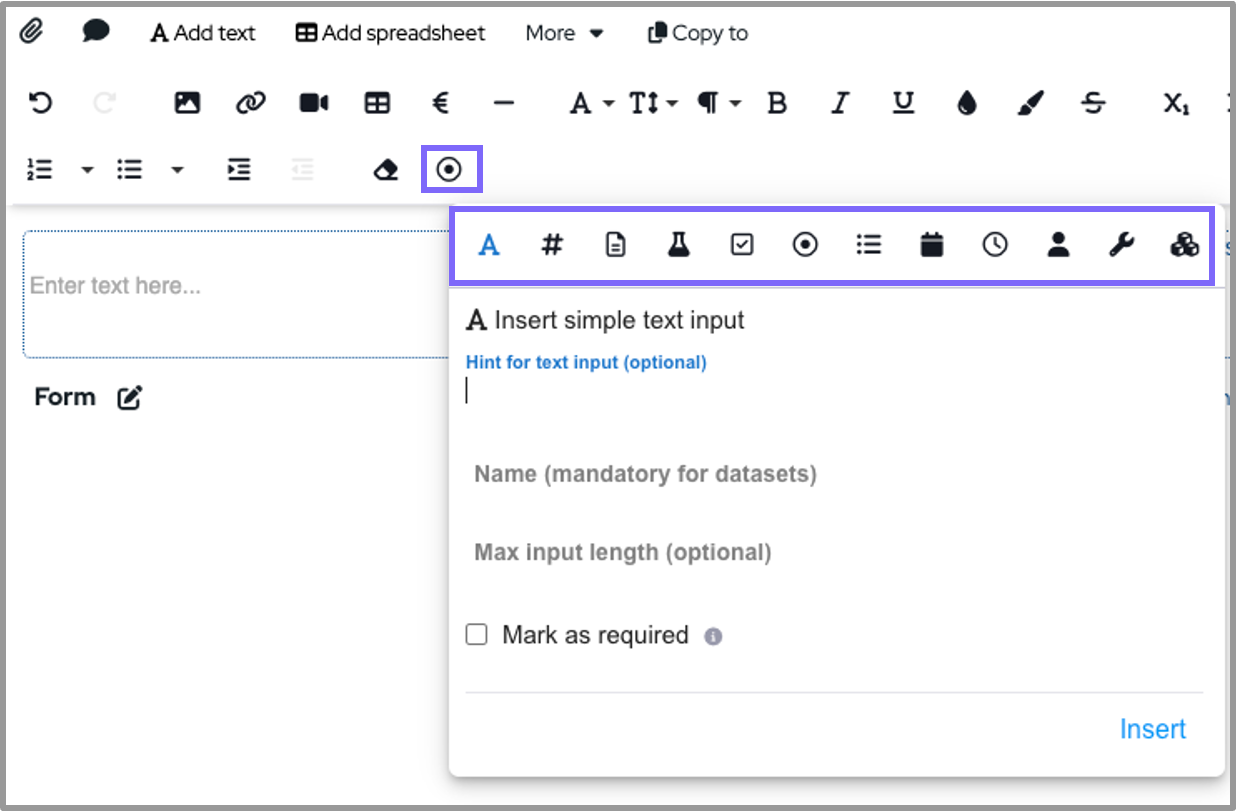Select the checkbox field type icon

coord(742,245)
